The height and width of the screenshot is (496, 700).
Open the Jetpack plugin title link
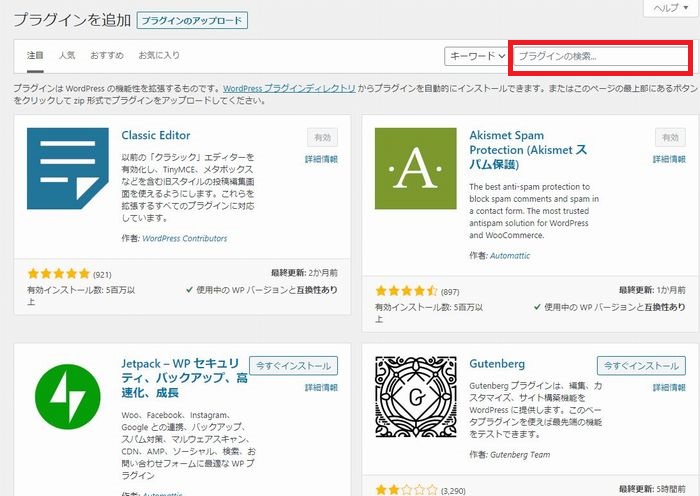pyautogui.click(x=184, y=378)
